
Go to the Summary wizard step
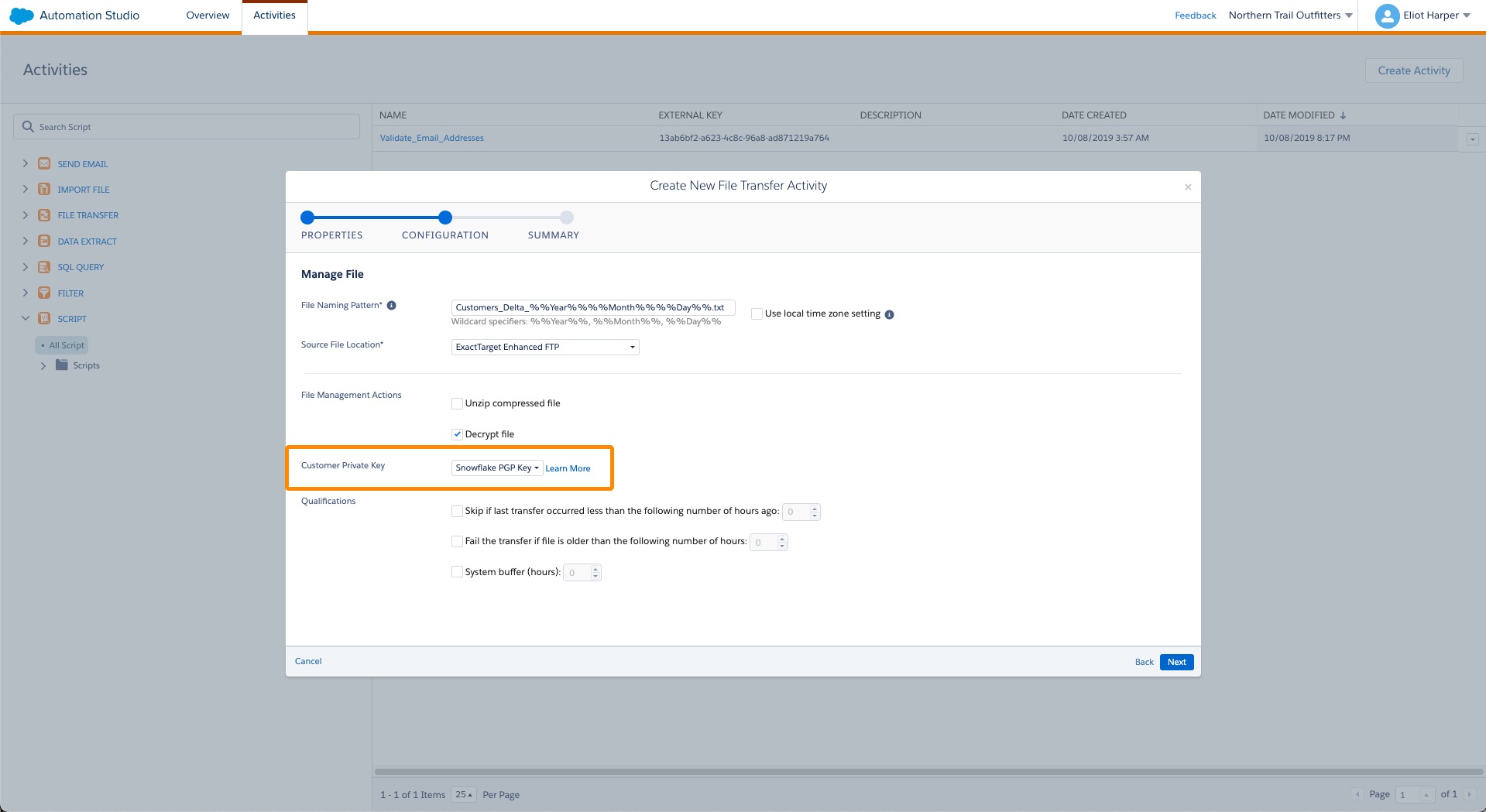[x=567, y=218]
